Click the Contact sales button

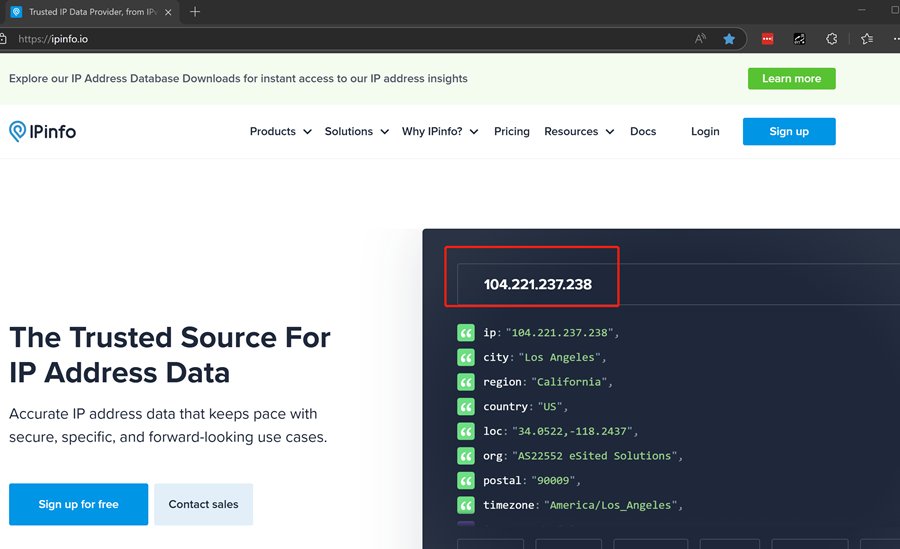(203, 504)
